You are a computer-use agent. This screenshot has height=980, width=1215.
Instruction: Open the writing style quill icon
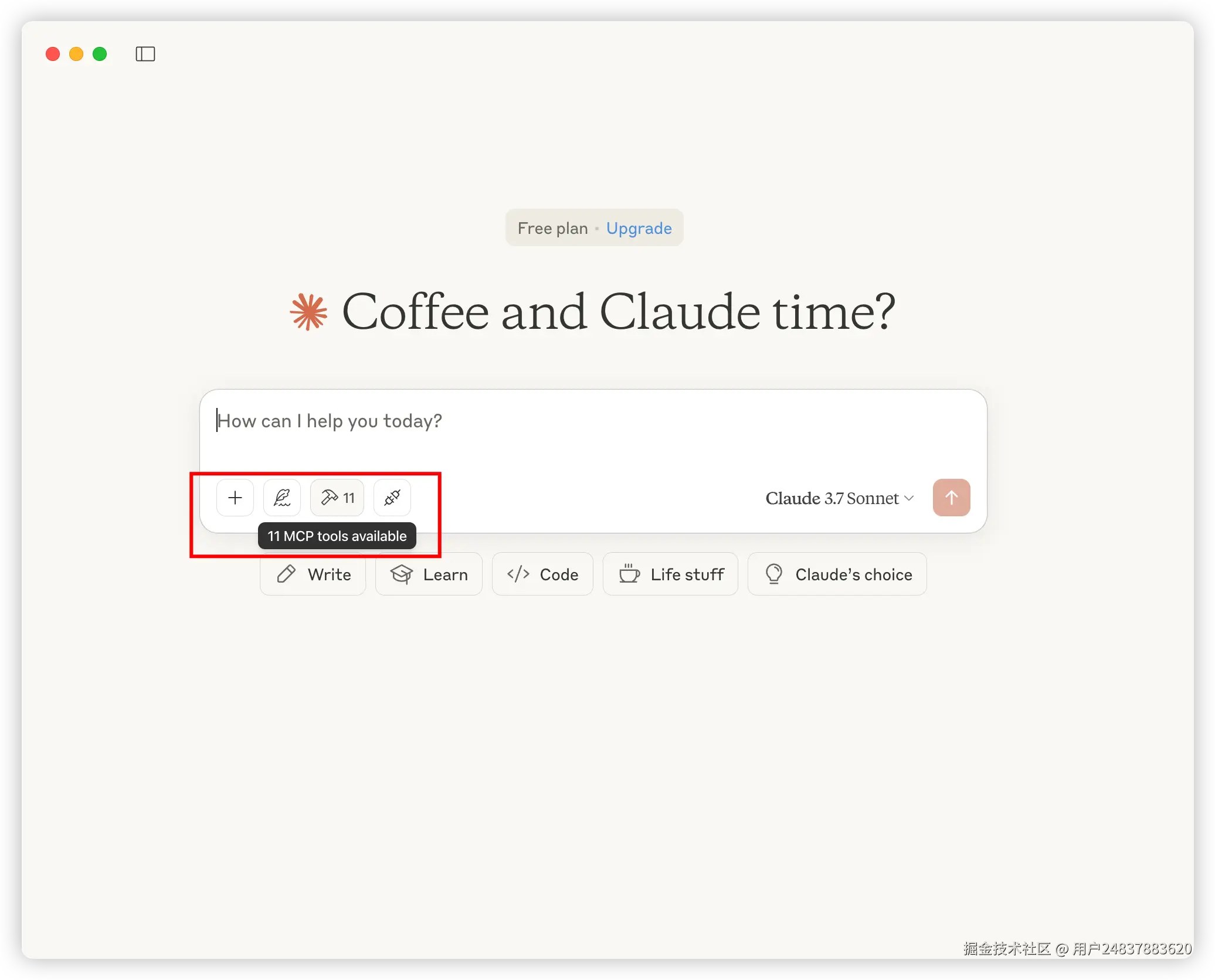pyautogui.click(x=282, y=498)
